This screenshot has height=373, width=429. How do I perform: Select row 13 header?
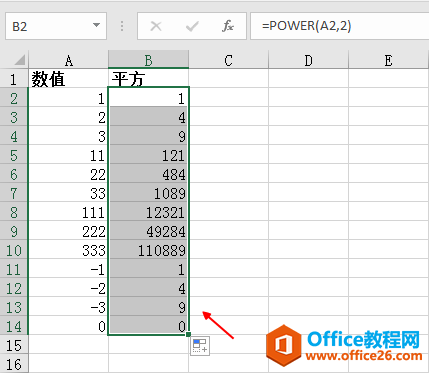14,306
